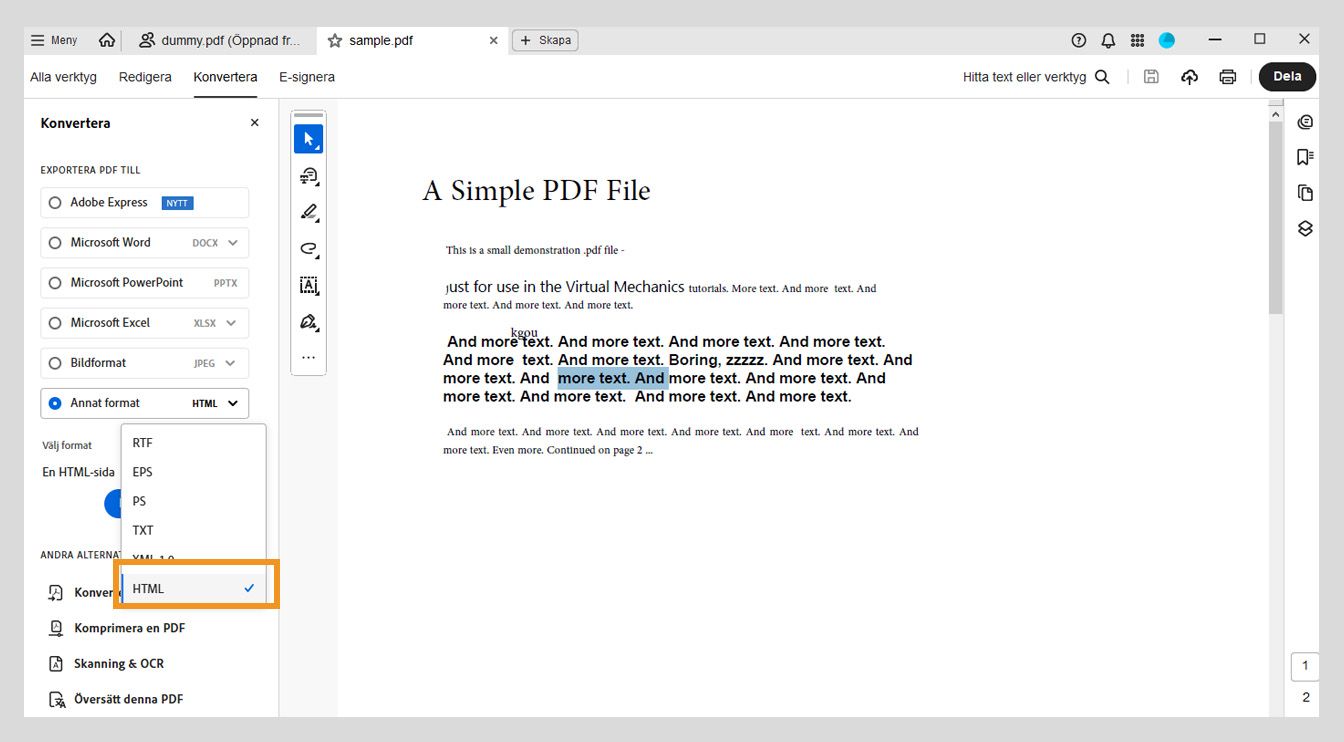Select the Annat format radio option
This screenshot has height=742, width=1344.
pyautogui.click(x=55, y=403)
